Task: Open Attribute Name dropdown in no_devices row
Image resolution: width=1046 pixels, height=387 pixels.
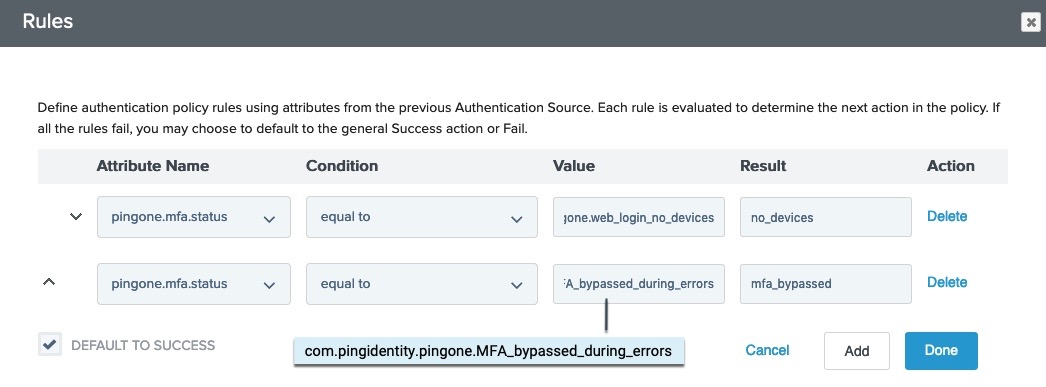Action: coord(193,217)
